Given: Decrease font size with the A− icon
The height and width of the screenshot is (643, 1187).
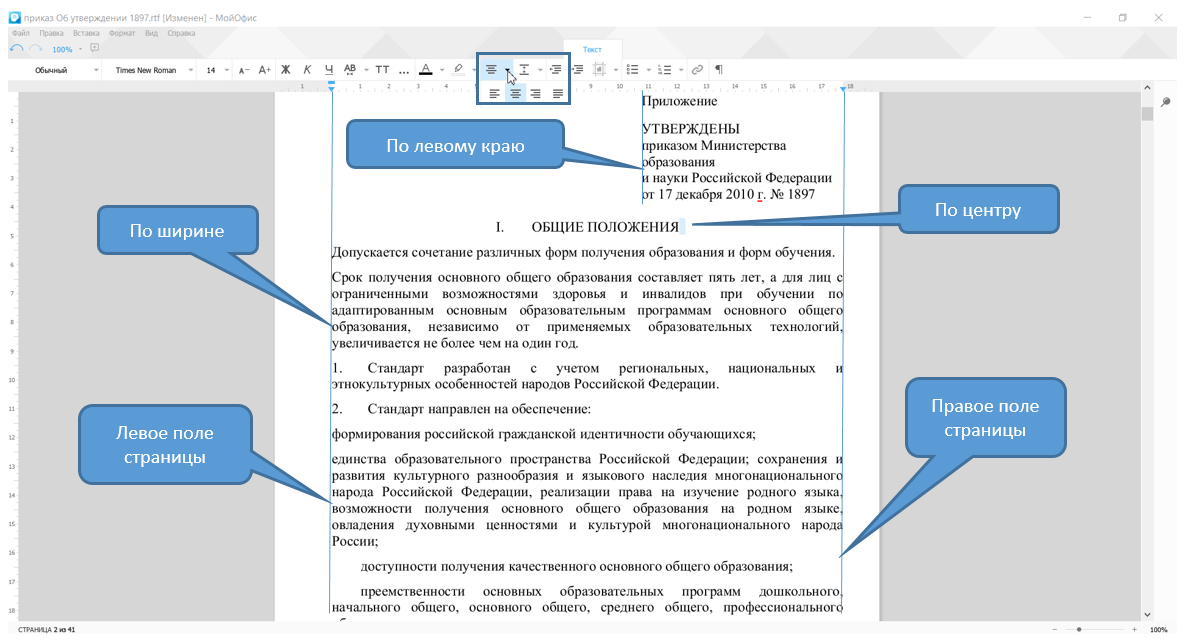Looking at the screenshot, I should [244, 70].
